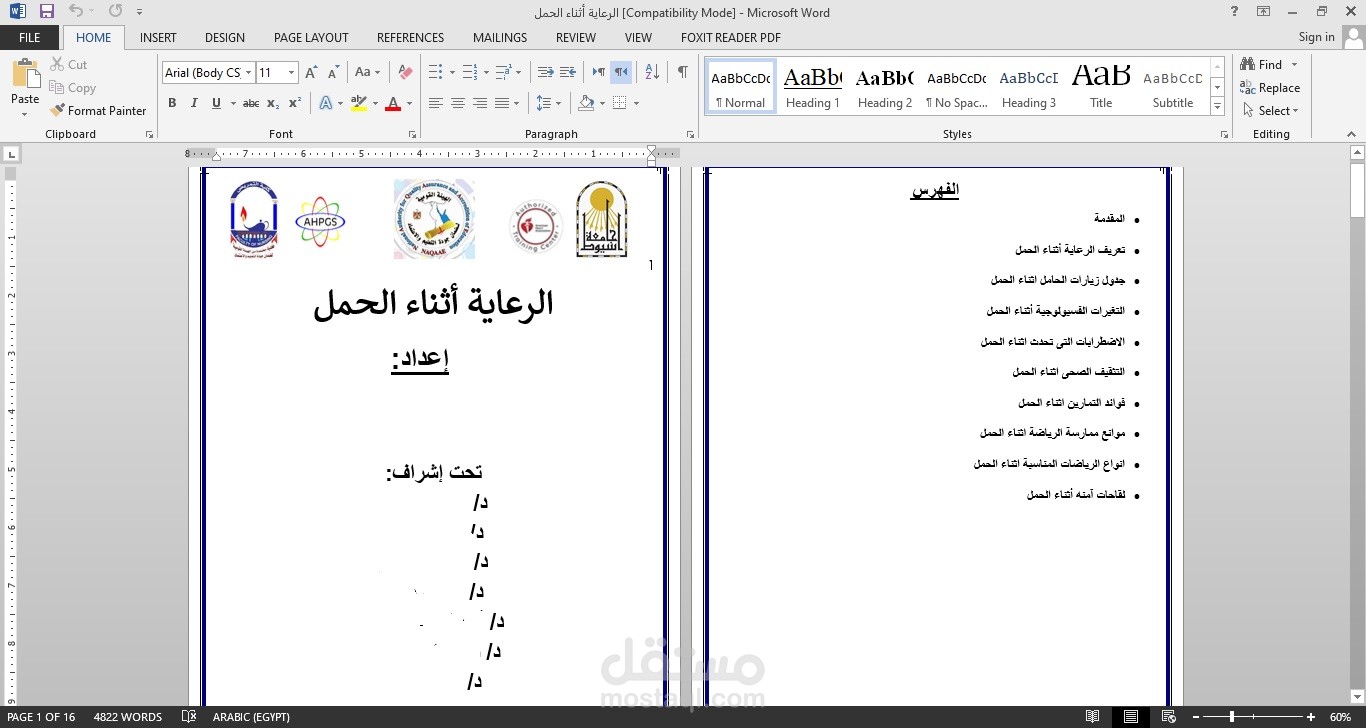Apply subscript formatting
This screenshot has height=728, width=1366.
click(x=274, y=103)
